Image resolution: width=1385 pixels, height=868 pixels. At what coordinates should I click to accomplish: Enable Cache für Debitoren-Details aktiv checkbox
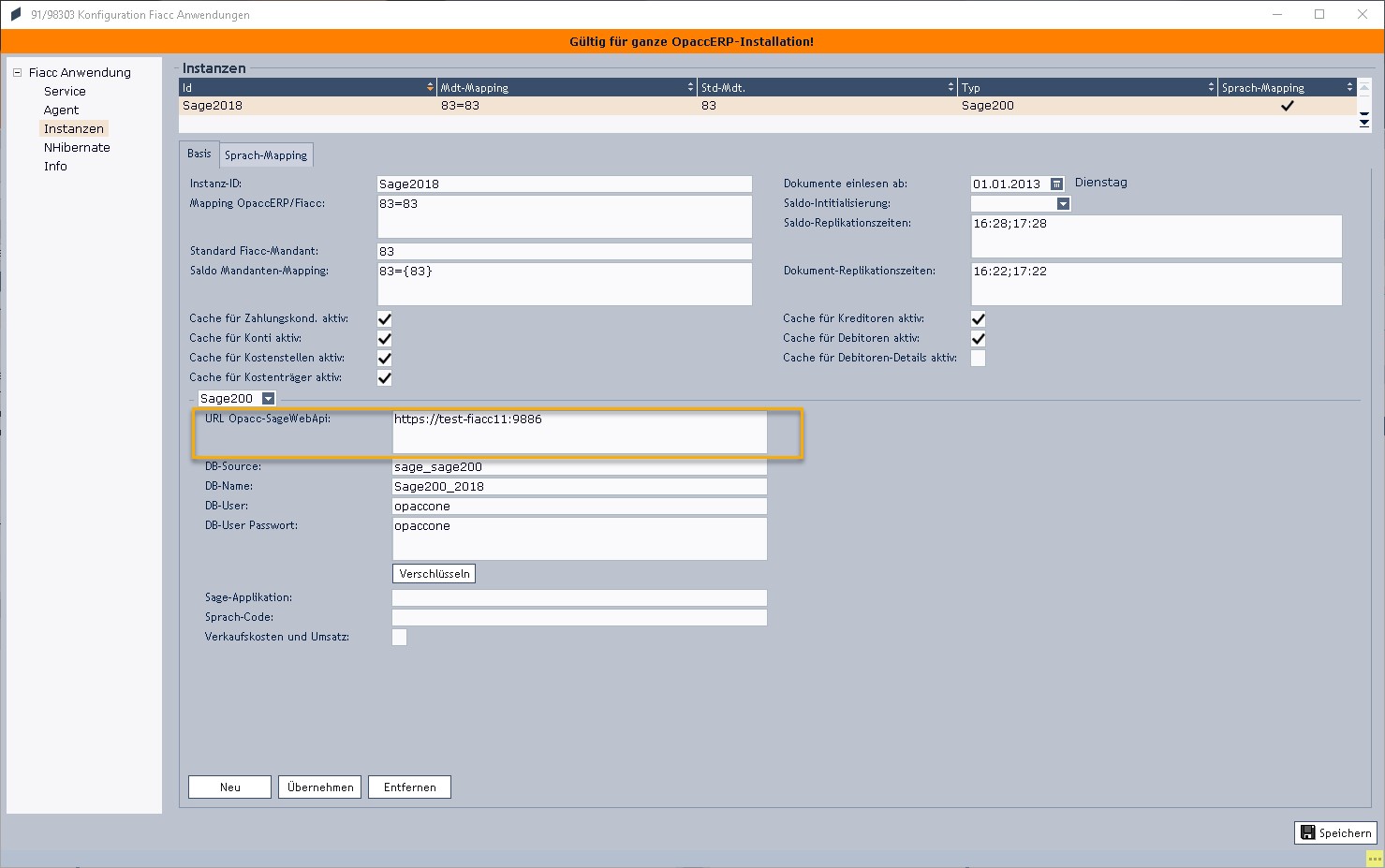(978, 359)
